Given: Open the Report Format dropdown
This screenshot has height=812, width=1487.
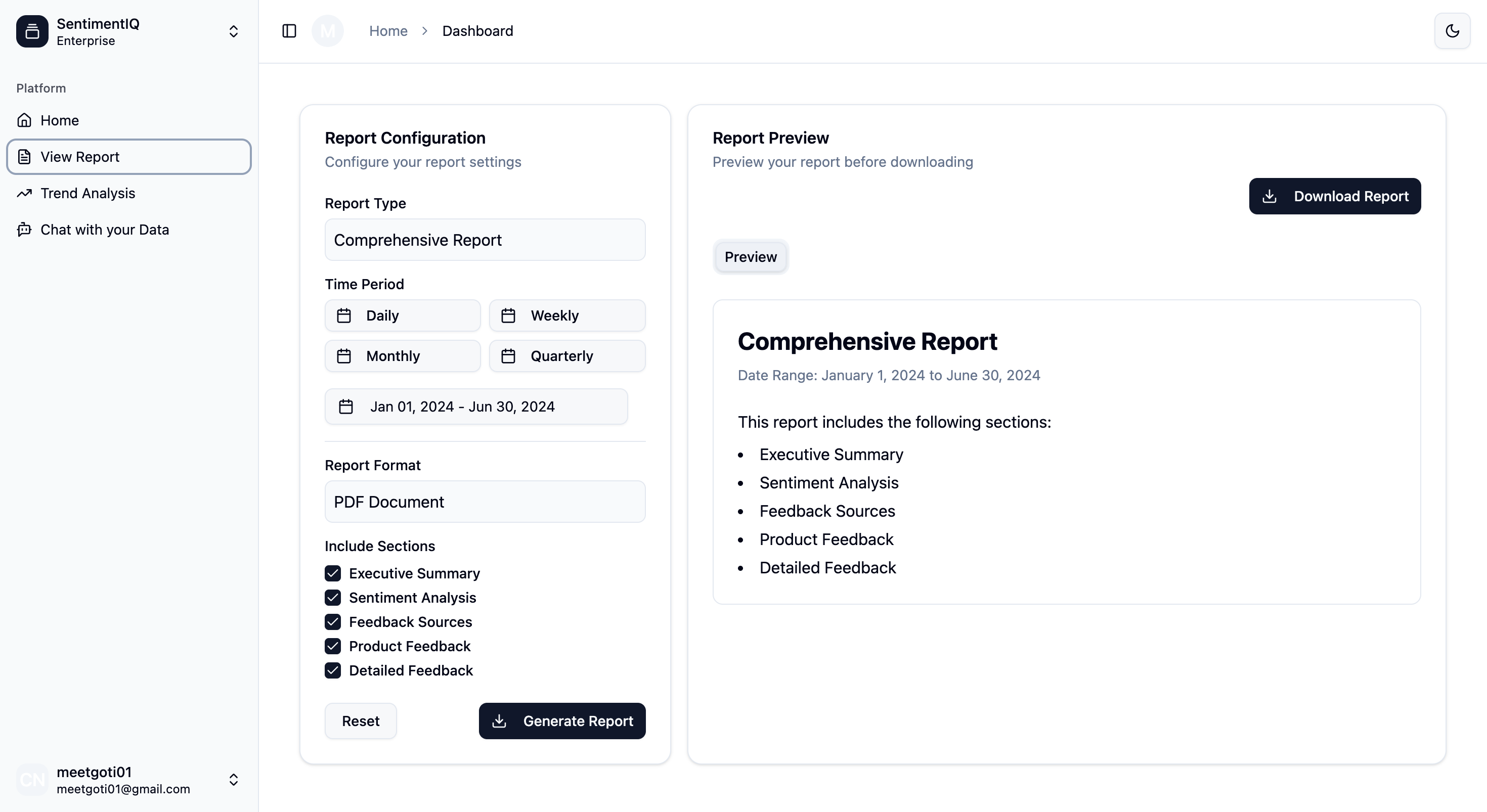Looking at the screenshot, I should (485, 502).
